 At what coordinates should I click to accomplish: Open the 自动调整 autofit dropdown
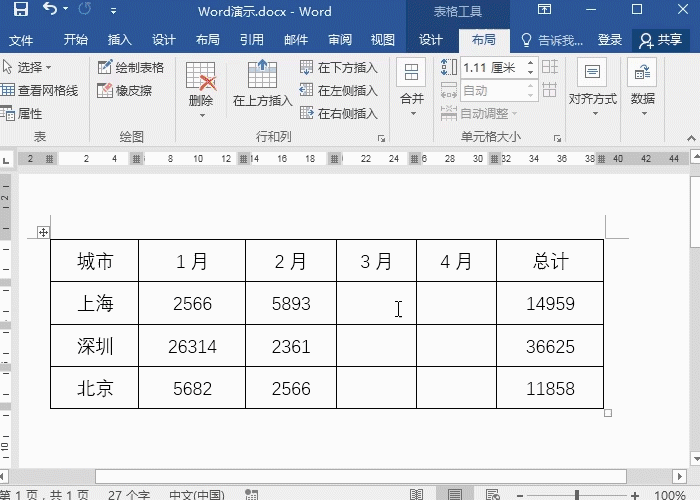point(479,114)
